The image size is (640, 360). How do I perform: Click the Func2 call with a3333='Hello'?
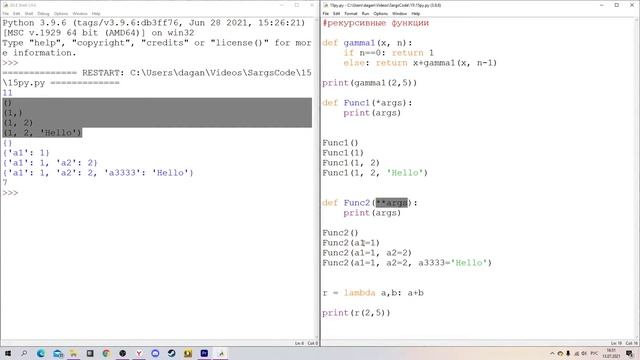click(407, 263)
